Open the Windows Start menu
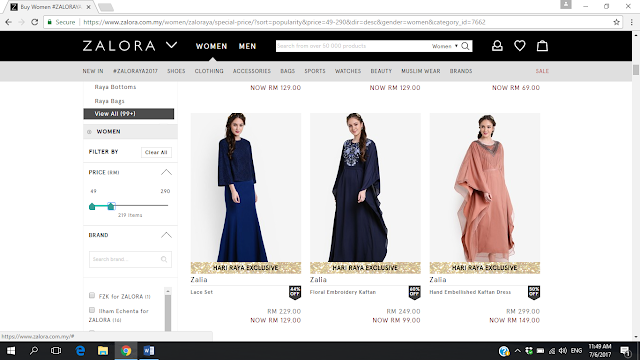 tap(11, 351)
